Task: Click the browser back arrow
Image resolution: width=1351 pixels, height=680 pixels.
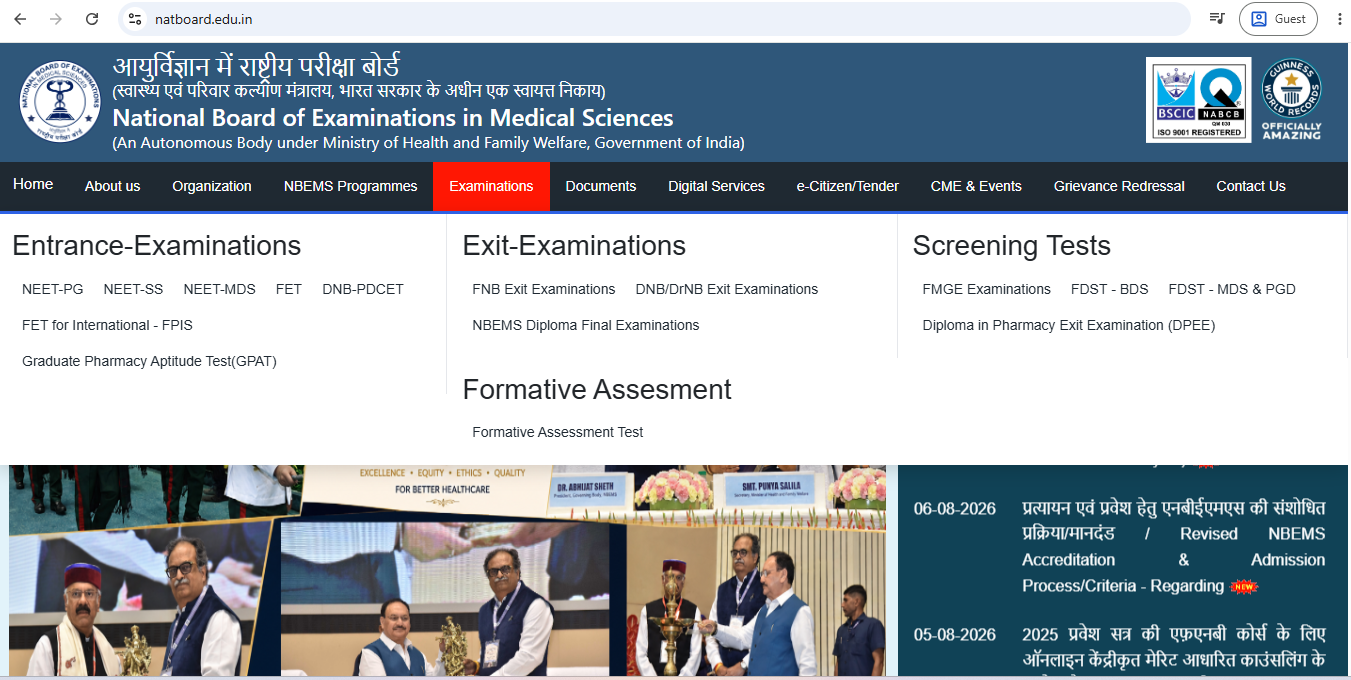Action: click(x=20, y=19)
